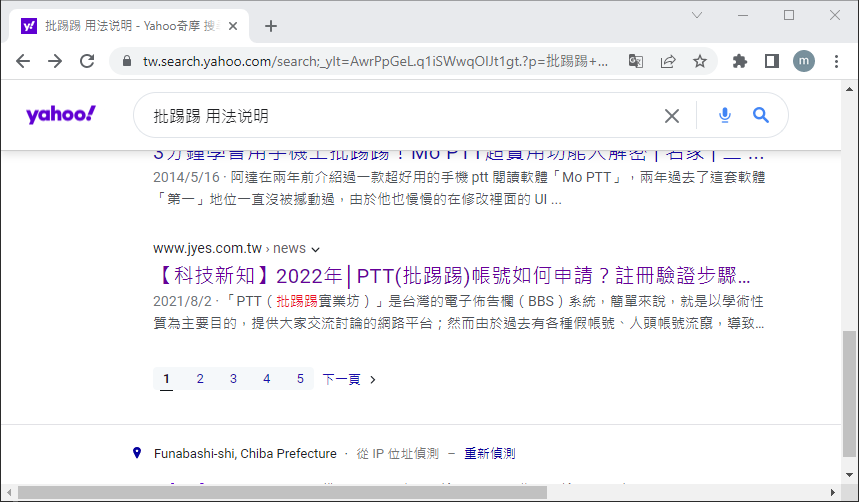Click the scroll up arrow
859x502 pixels.
(x=849, y=88)
